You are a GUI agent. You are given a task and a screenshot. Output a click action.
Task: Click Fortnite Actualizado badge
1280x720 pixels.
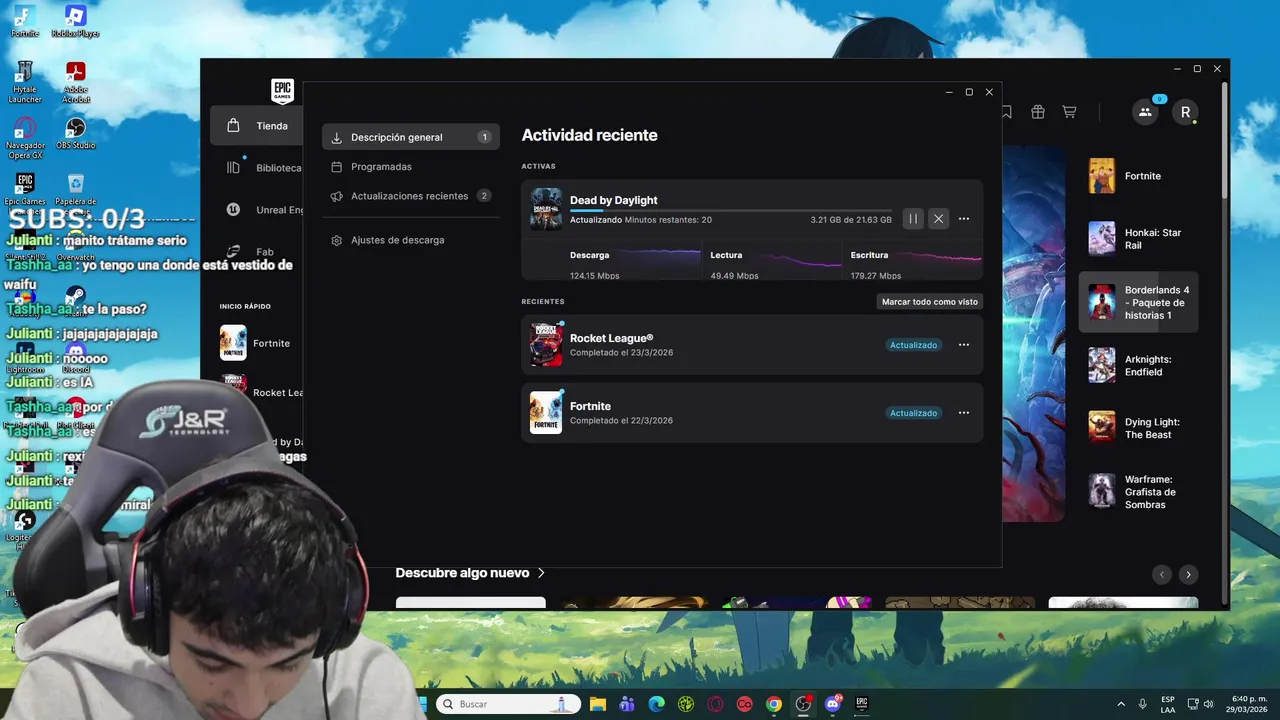click(x=914, y=413)
